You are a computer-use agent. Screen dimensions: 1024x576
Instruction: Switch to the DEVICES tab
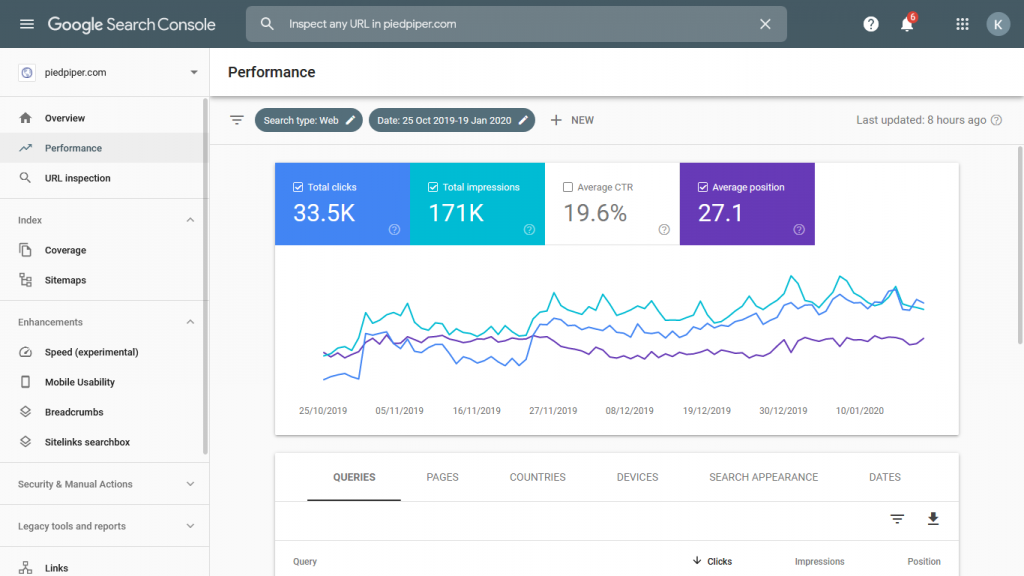(637, 477)
